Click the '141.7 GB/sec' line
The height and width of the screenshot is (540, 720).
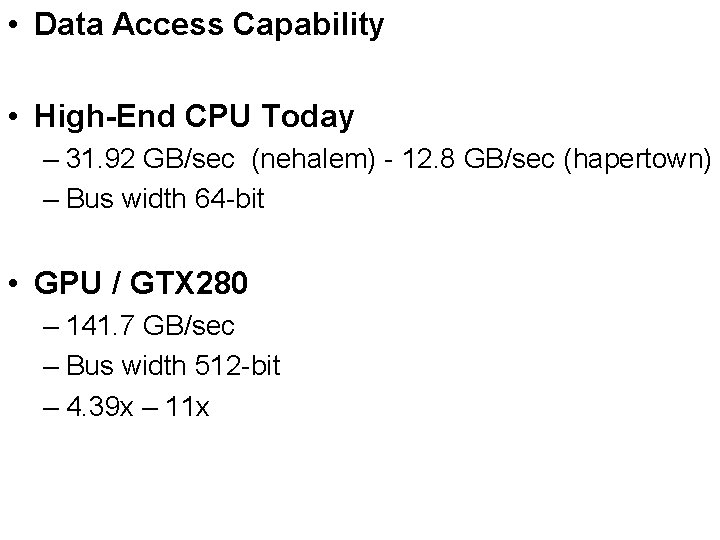click(150, 326)
